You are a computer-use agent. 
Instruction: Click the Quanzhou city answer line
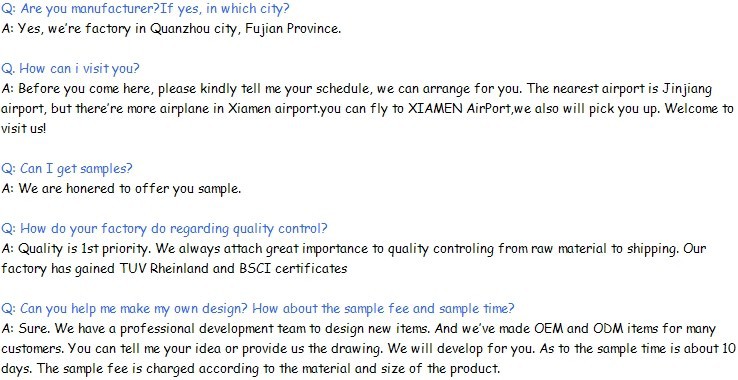click(x=171, y=29)
